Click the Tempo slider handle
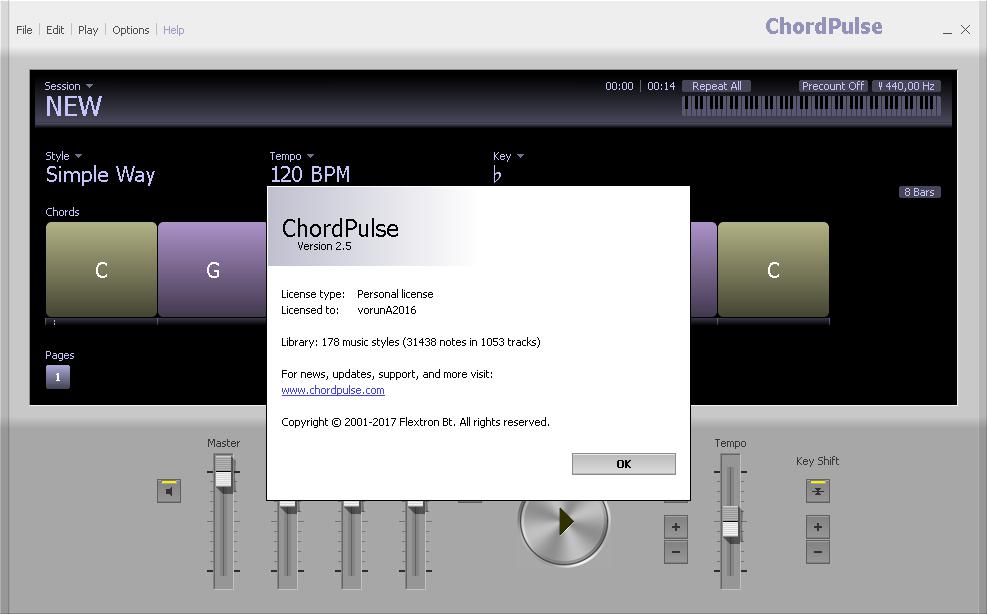The image size is (987, 614). (x=730, y=521)
